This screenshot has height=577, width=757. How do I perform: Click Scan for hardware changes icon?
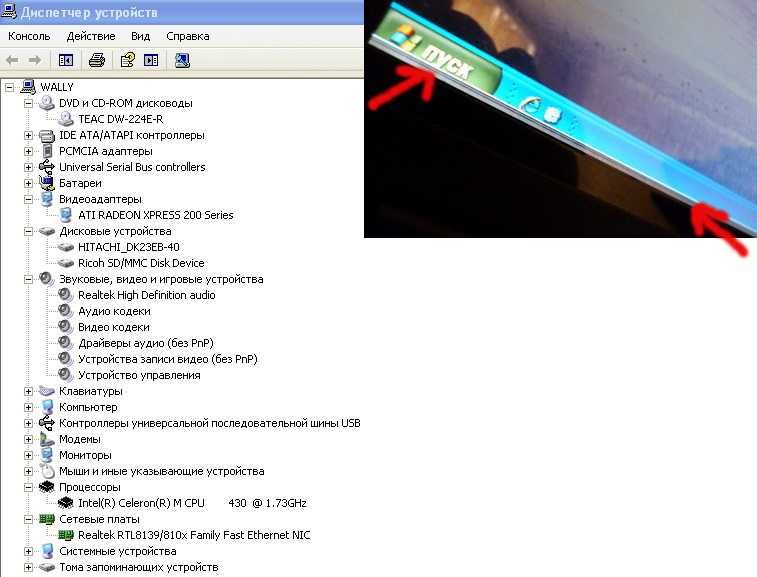point(182,60)
